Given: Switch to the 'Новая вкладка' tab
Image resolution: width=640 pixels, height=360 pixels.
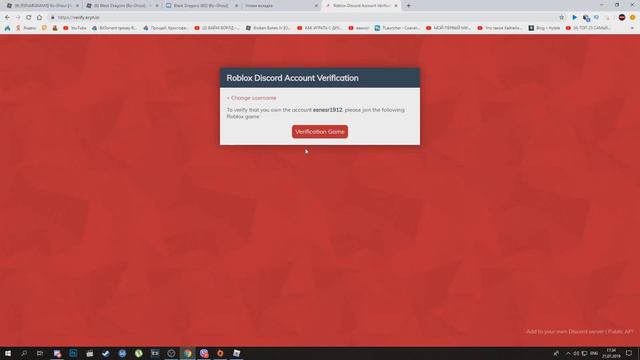Looking at the screenshot, I should [282, 6].
